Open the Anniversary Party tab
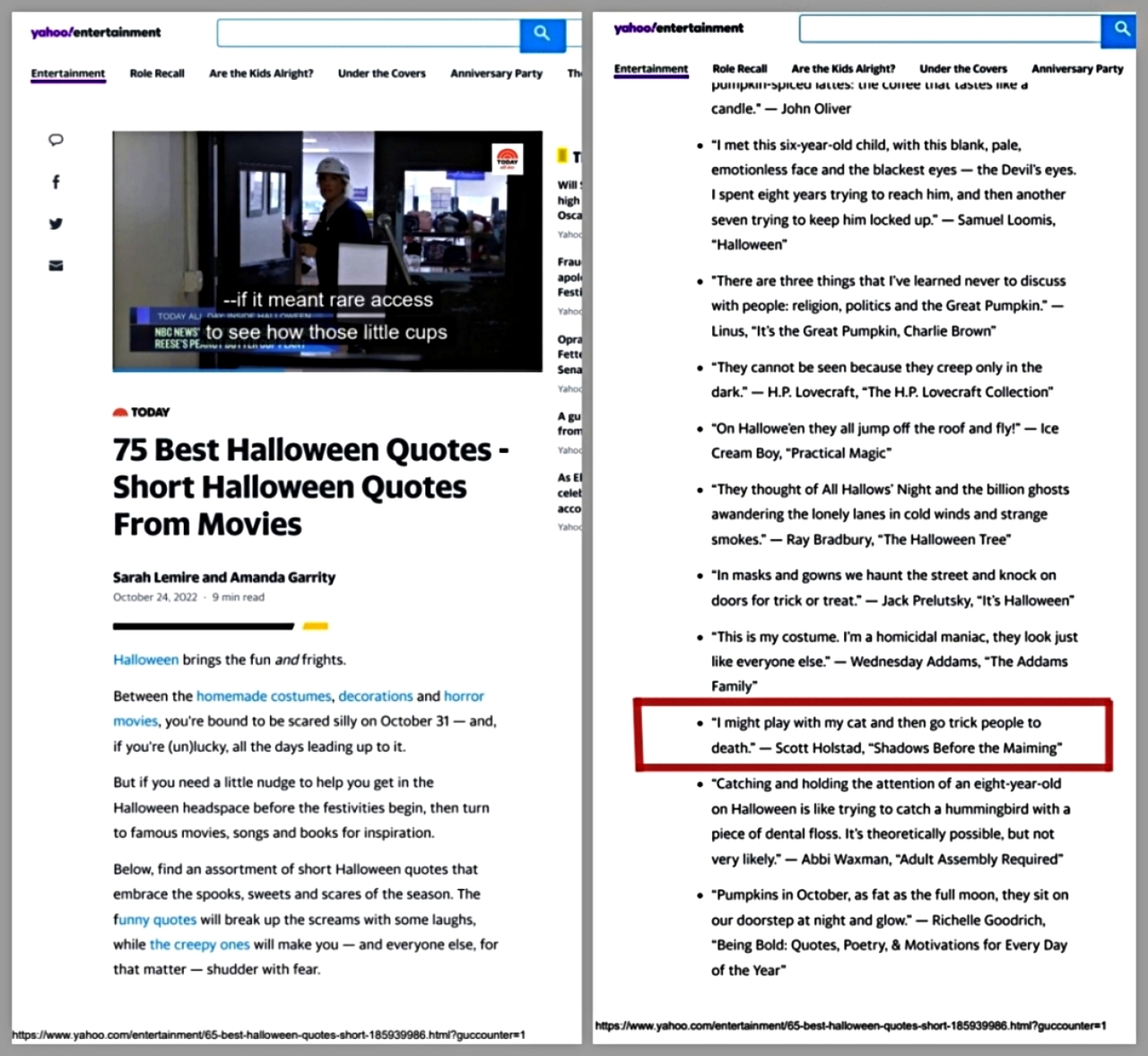The width and height of the screenshot is (1148, 1056). pyautogui.click(x=496, y=74)
